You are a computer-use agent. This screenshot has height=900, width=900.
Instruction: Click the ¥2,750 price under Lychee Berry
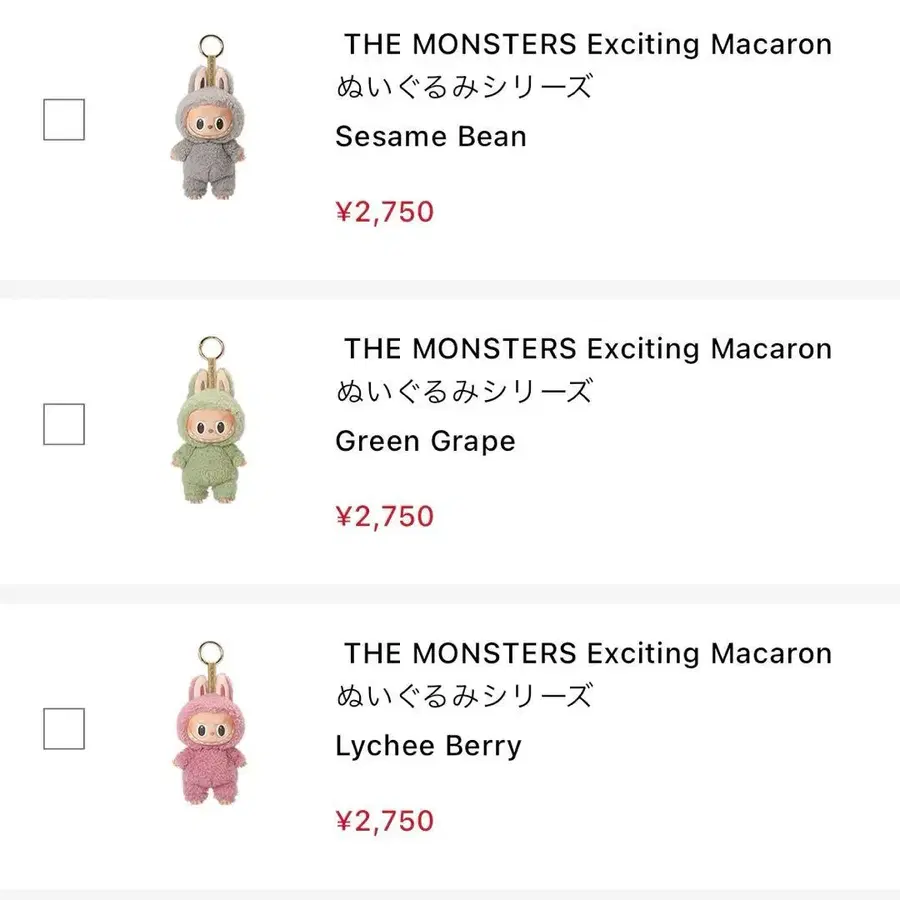point(384,822)
